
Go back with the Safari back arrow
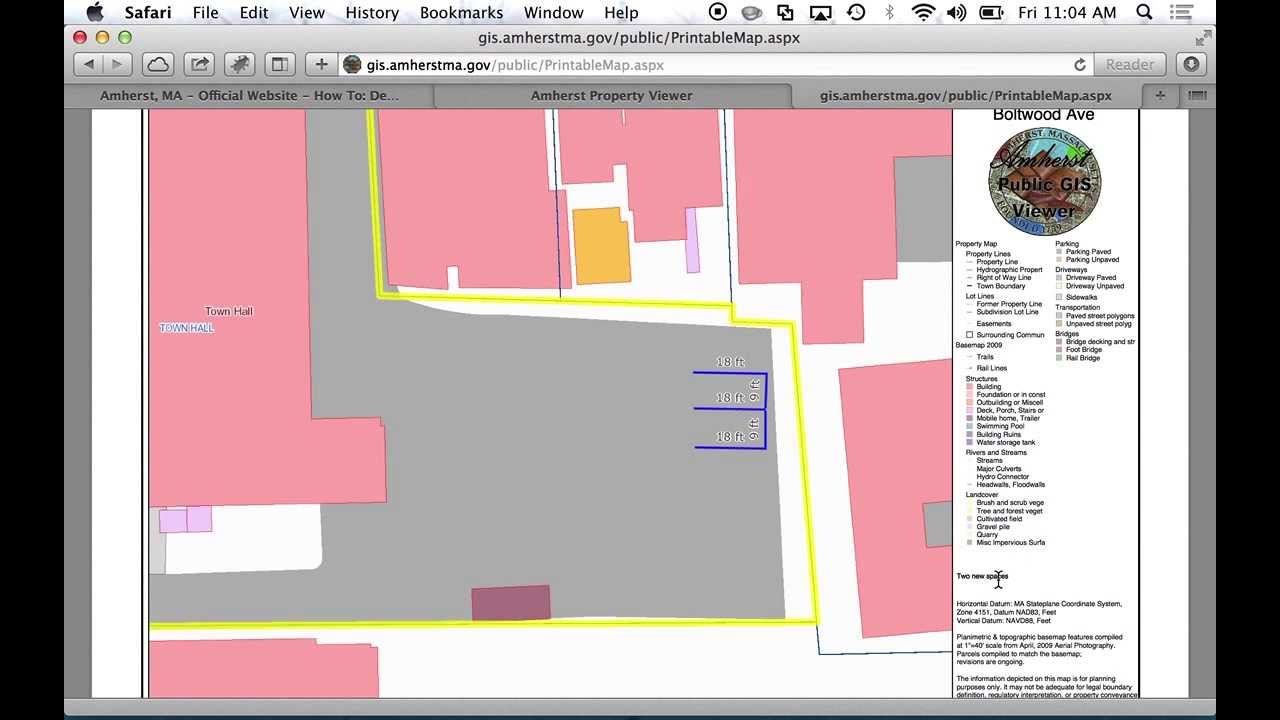(89, 64)
